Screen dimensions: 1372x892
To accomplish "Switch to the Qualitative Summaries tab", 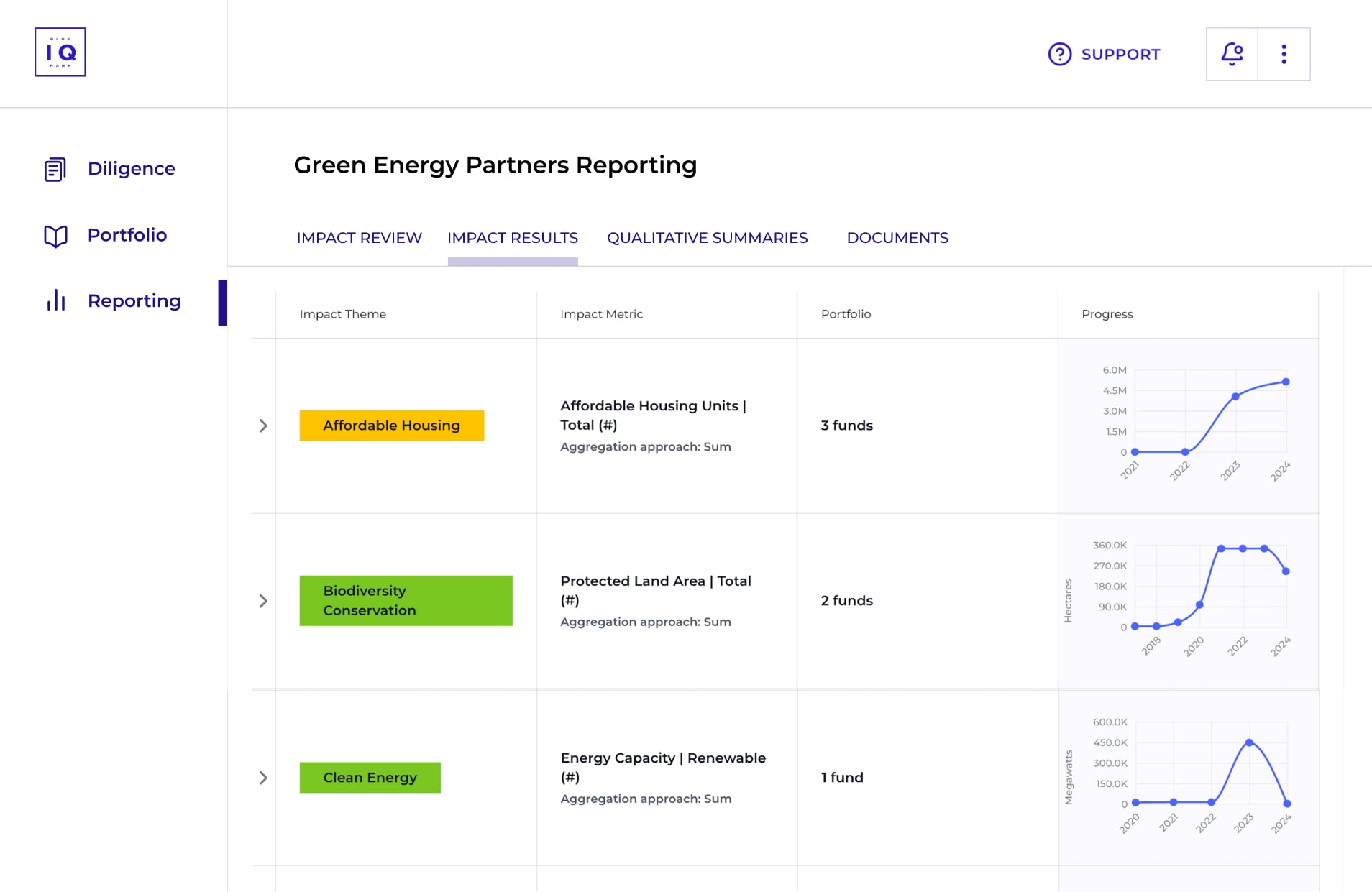I will click(707, 238).
